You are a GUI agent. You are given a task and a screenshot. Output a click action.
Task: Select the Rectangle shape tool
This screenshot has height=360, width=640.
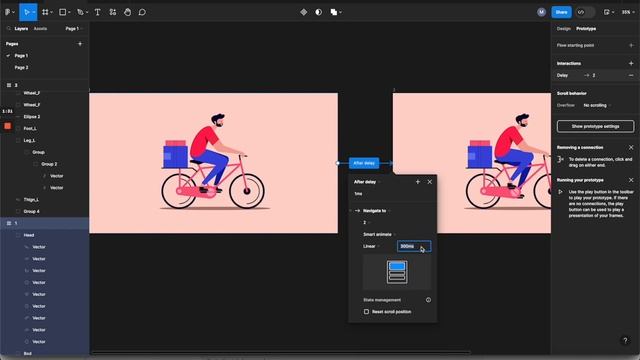[x=62, y=12]
